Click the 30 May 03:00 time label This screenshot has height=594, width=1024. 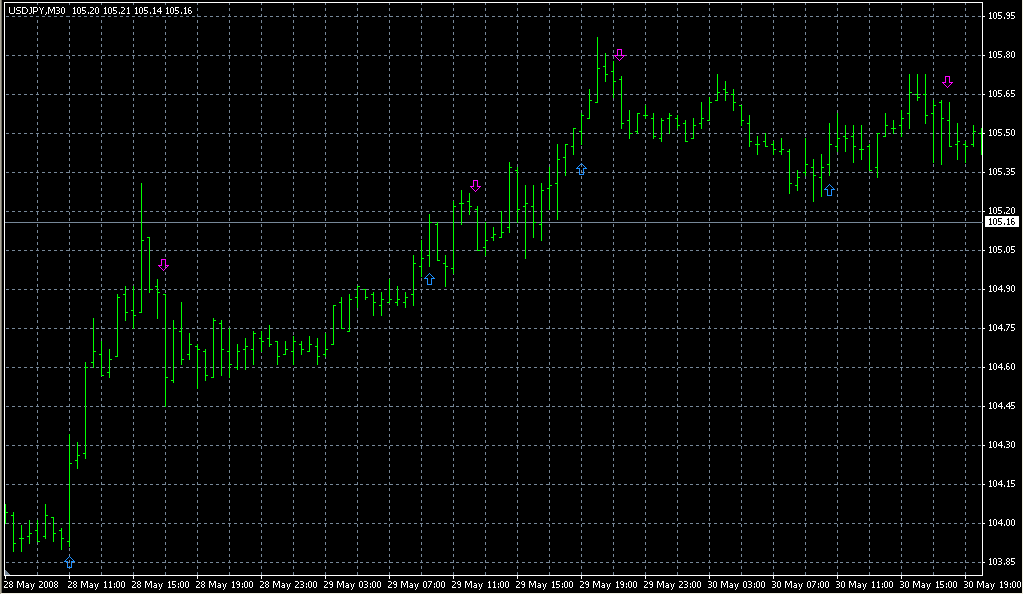(736, 585)
